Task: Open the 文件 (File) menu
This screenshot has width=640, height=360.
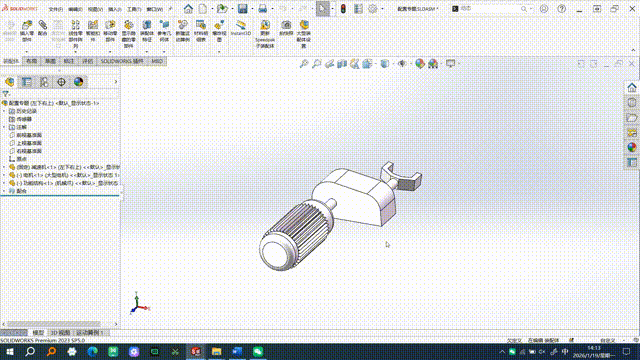Action: 56,9
